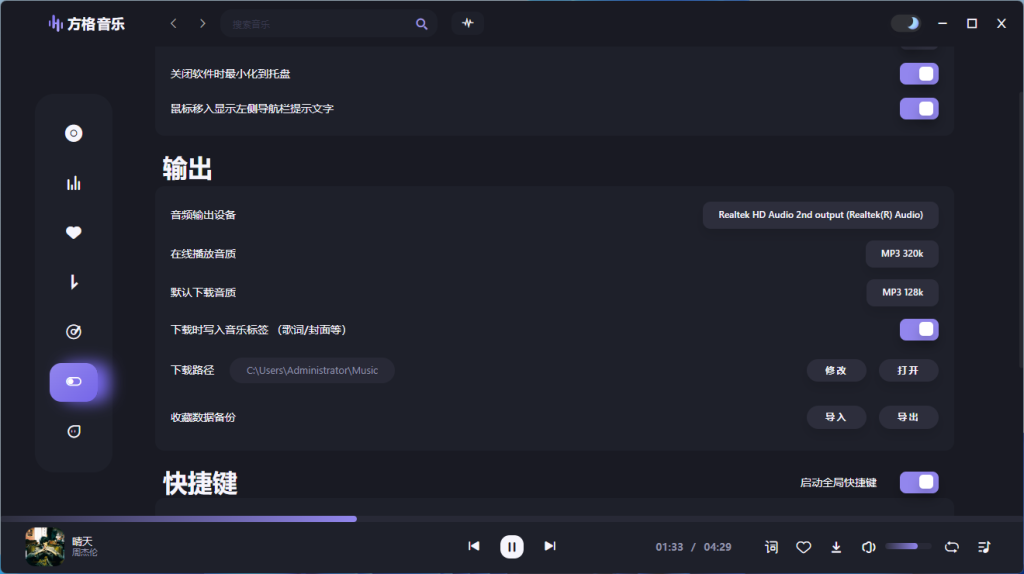Click the total duration 04:29

717,547
